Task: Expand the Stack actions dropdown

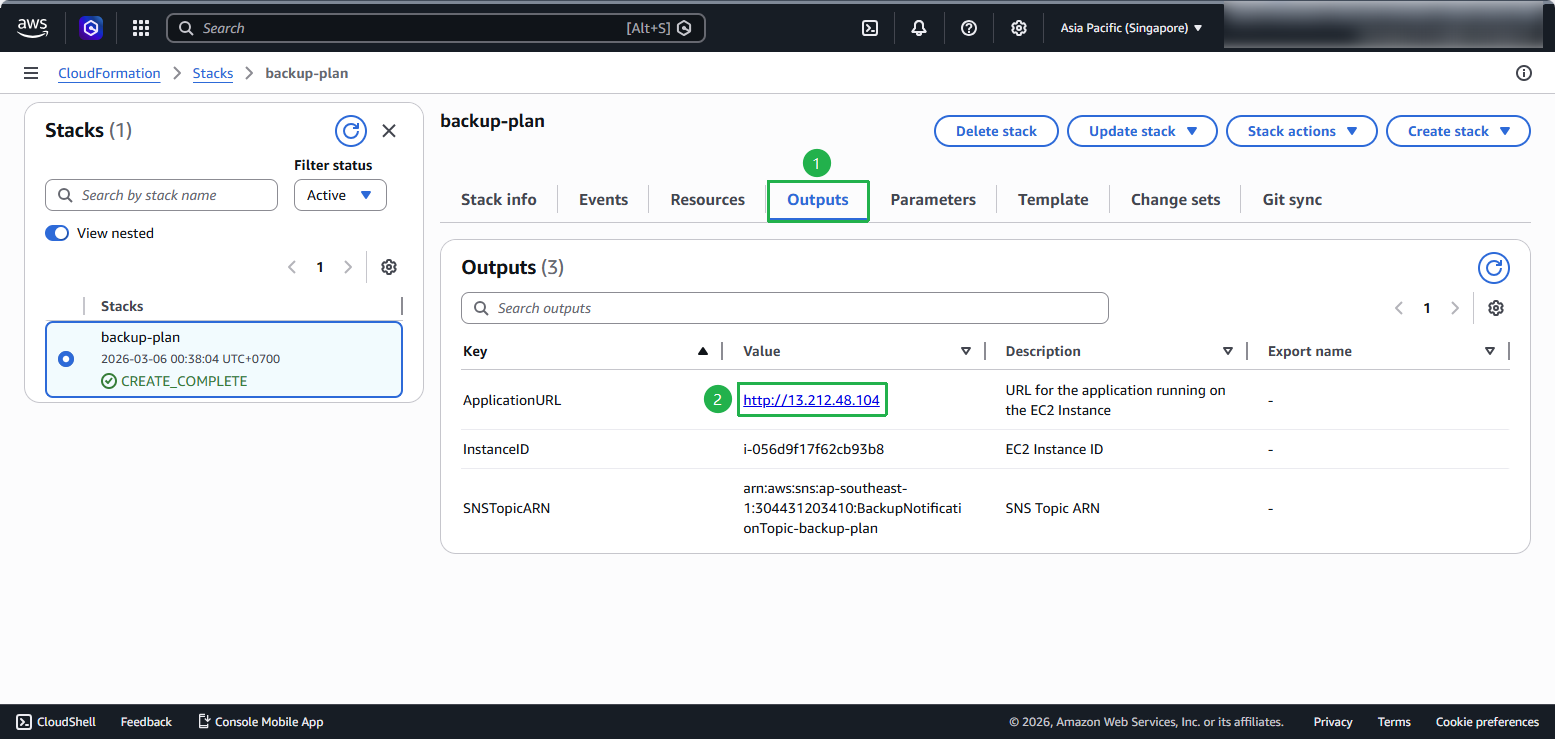Action: (x=1302, y=131)
